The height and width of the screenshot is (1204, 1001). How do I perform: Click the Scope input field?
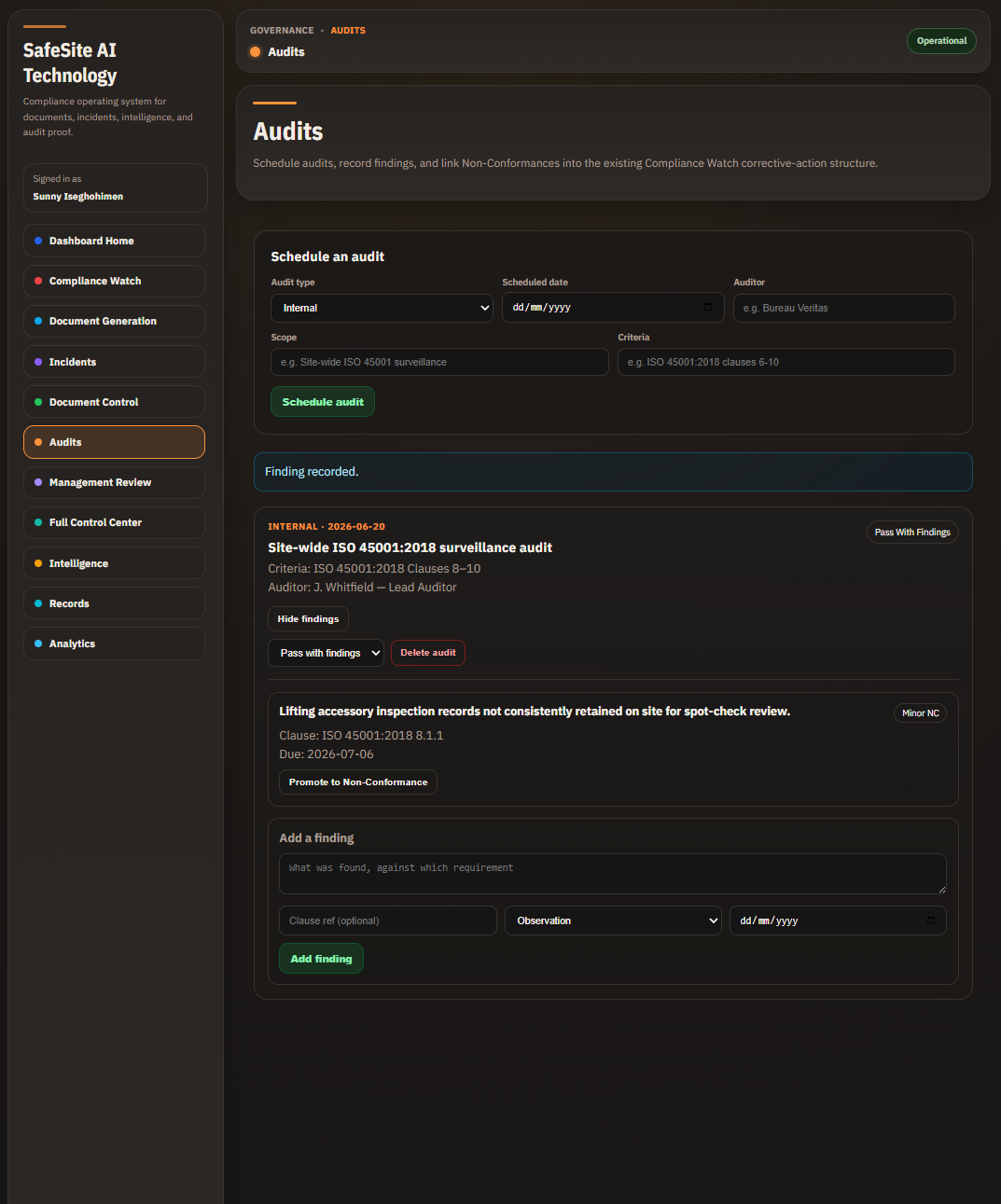click(439, 362)
